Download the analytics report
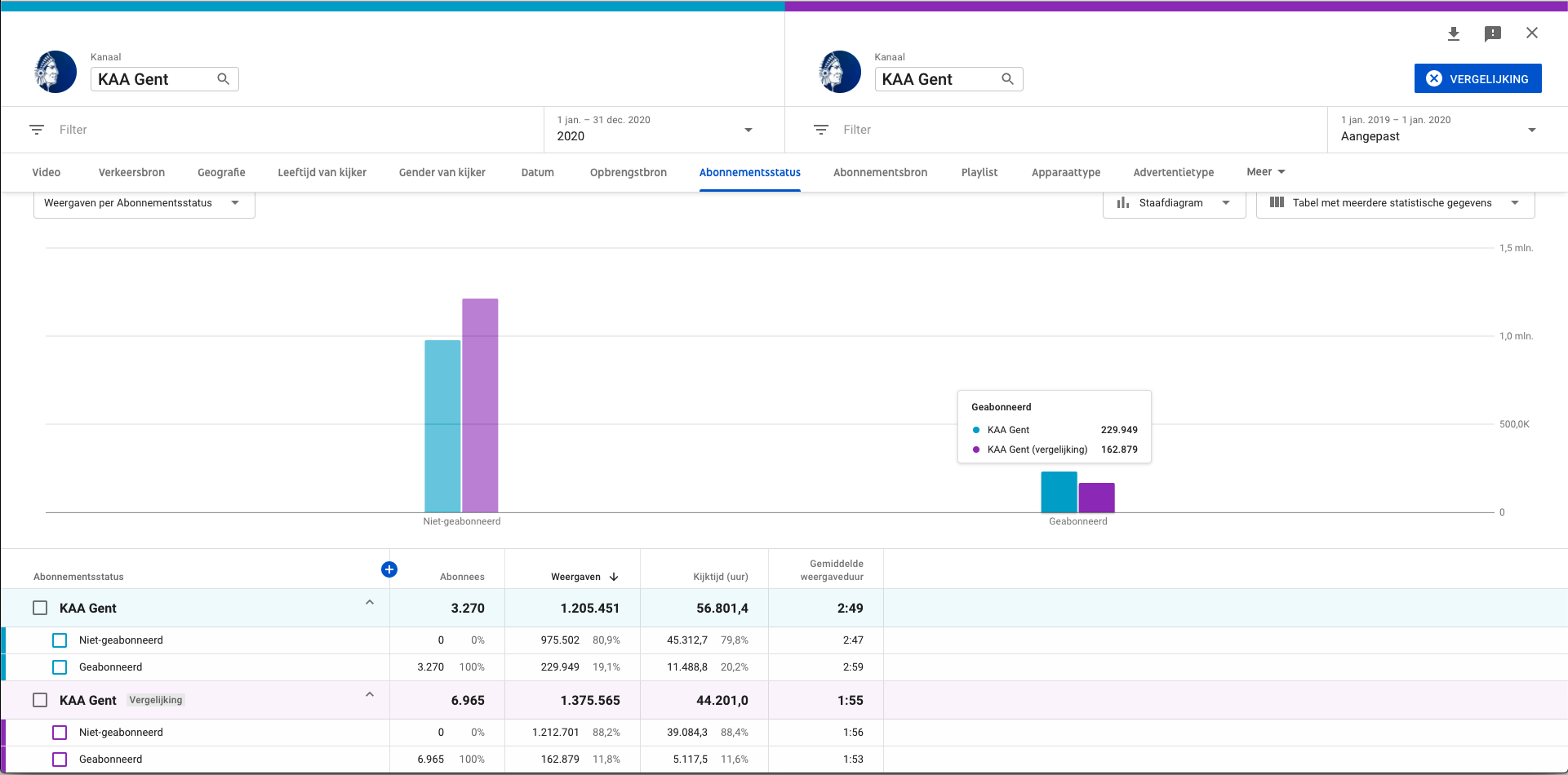Screen dimensions: 1568x775 [x=1453, y=33]
